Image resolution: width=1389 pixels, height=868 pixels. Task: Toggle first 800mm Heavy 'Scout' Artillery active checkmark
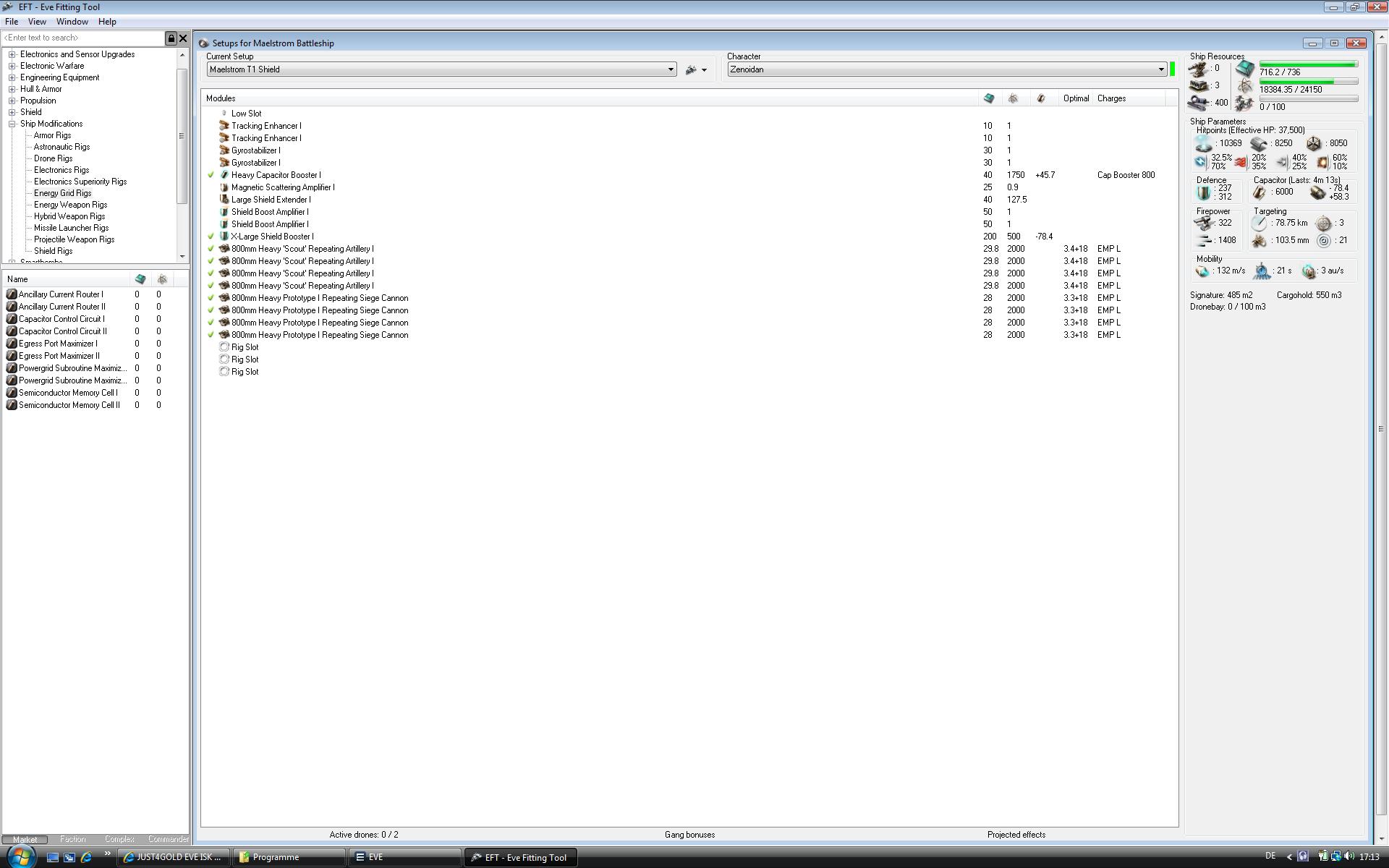coord(211,249)
